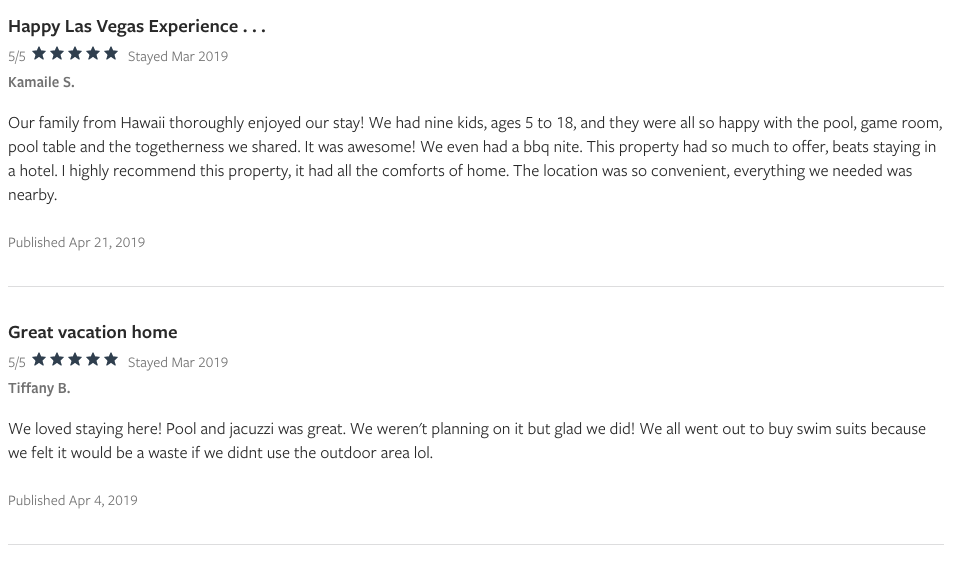Click 'Published Apr 21, 2019' date text
The width and height of the screenshot is (955, 561).
click(77, 242)
